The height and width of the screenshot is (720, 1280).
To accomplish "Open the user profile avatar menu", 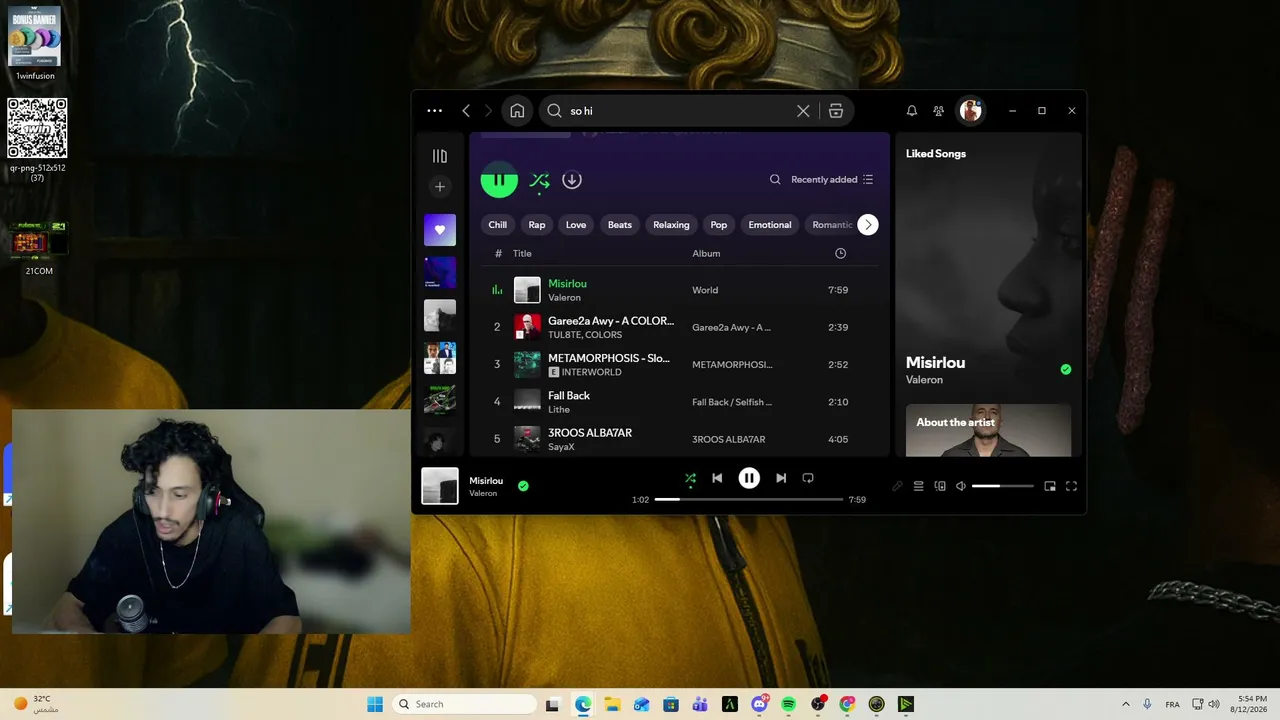I will pos(970,111).
